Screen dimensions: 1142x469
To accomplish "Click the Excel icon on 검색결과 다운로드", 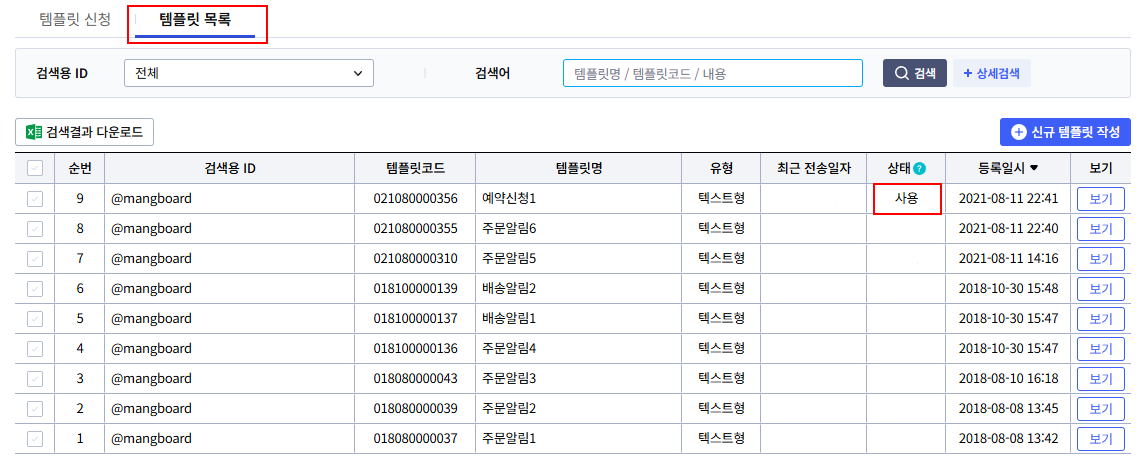I will (x=33, y=132).
